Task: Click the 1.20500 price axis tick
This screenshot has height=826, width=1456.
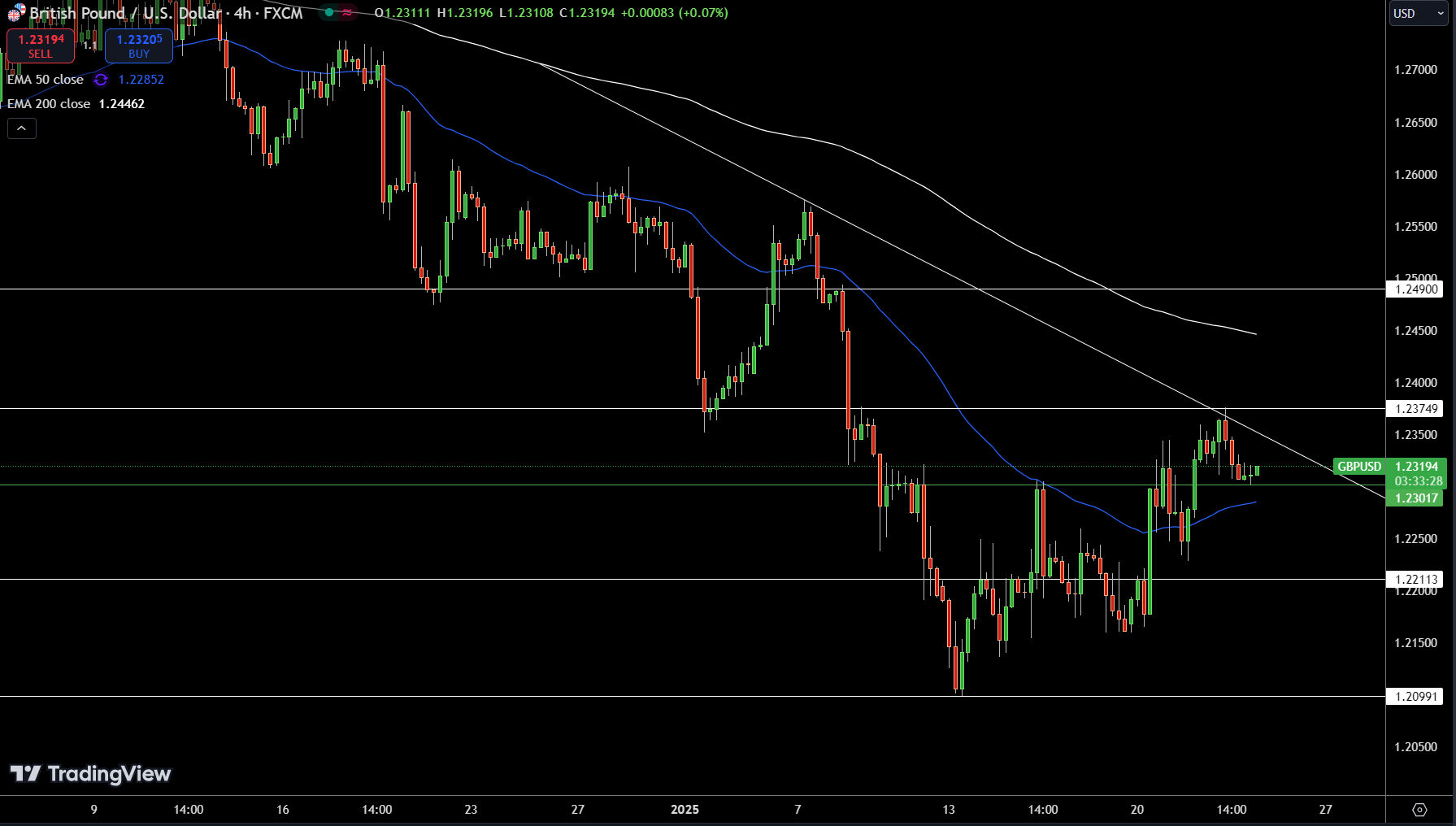Action: click(1415, 747)
